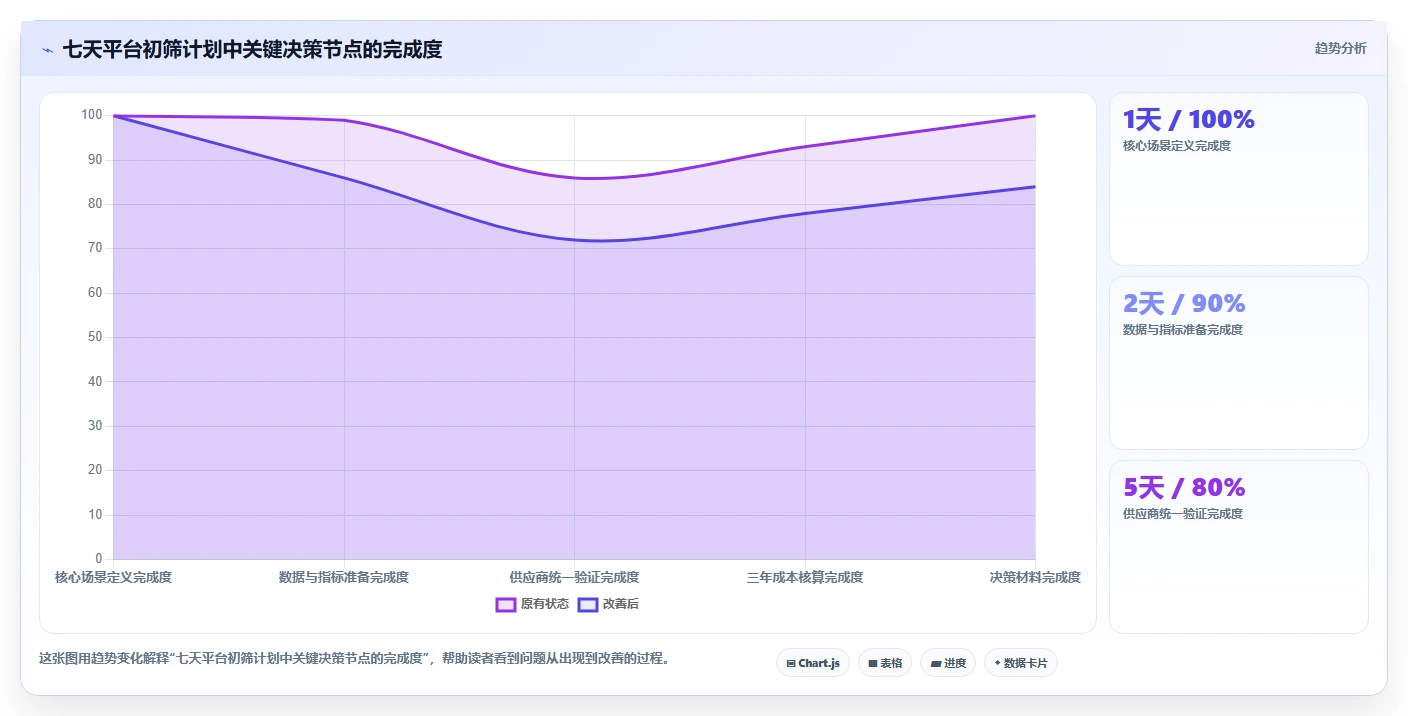The width and height of the screenshot is (1408, 716).
Task: Select the 5天 / 80% card heading
Action: click(1184, 488)
